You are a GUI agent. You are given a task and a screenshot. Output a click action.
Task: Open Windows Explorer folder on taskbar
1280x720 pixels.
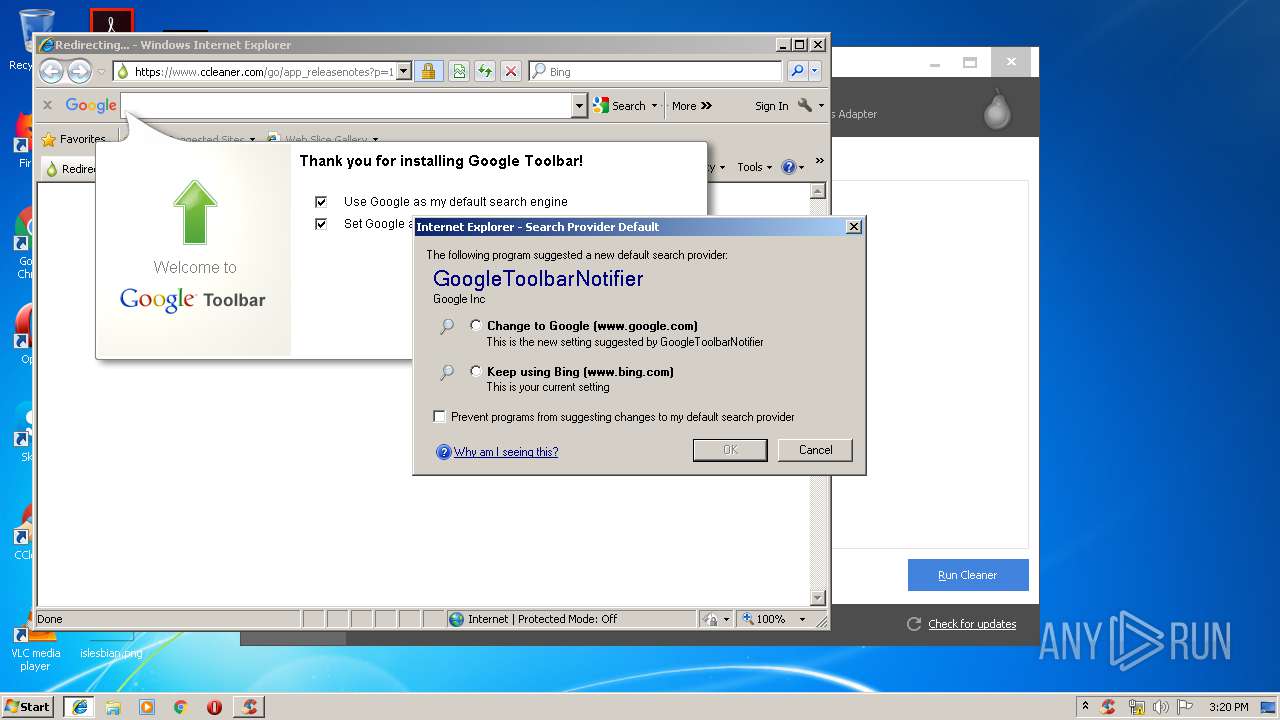coord(113,707)
